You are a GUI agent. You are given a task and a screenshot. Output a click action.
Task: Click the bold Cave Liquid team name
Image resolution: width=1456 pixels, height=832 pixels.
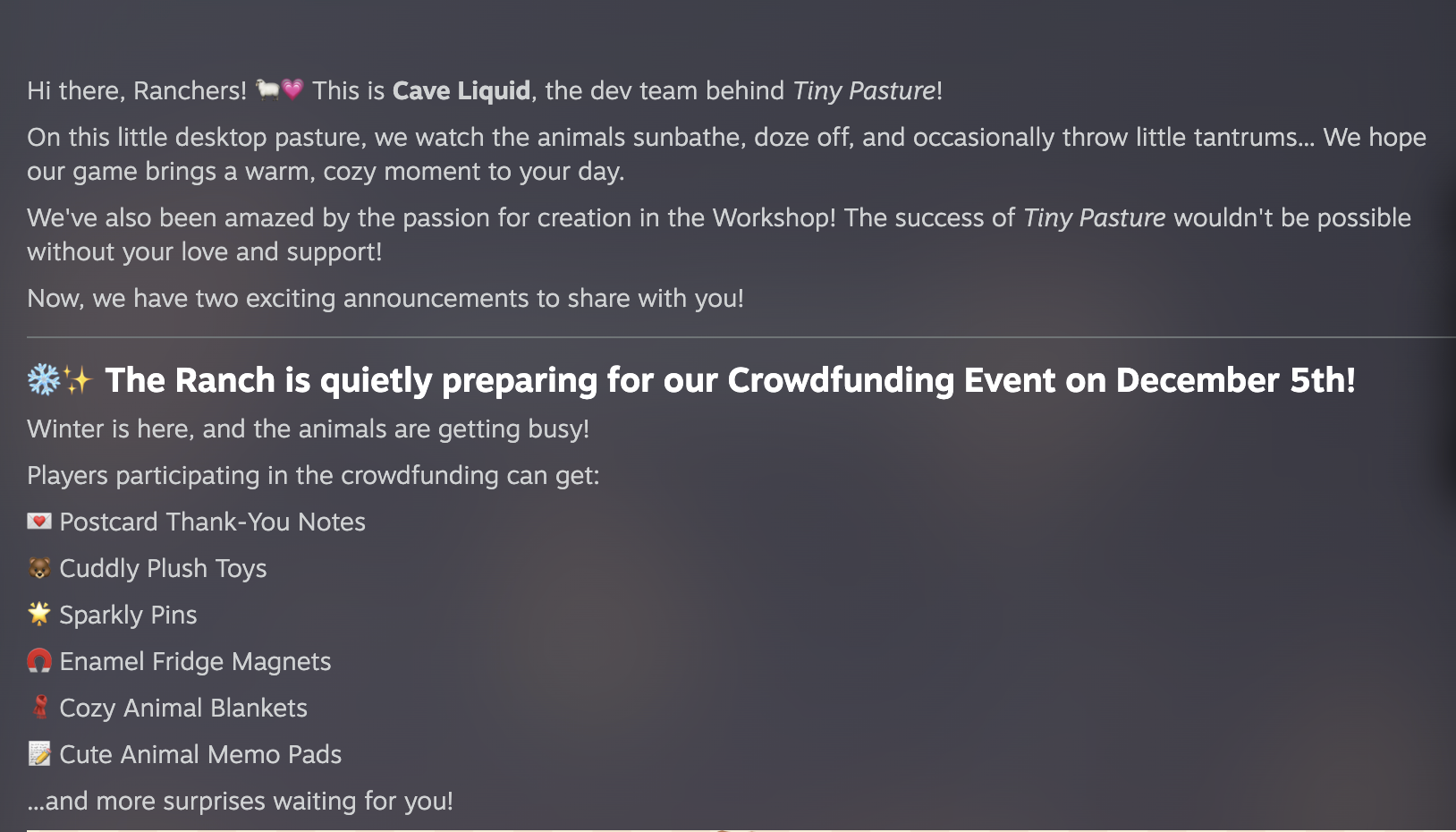(x=461, y=91)
